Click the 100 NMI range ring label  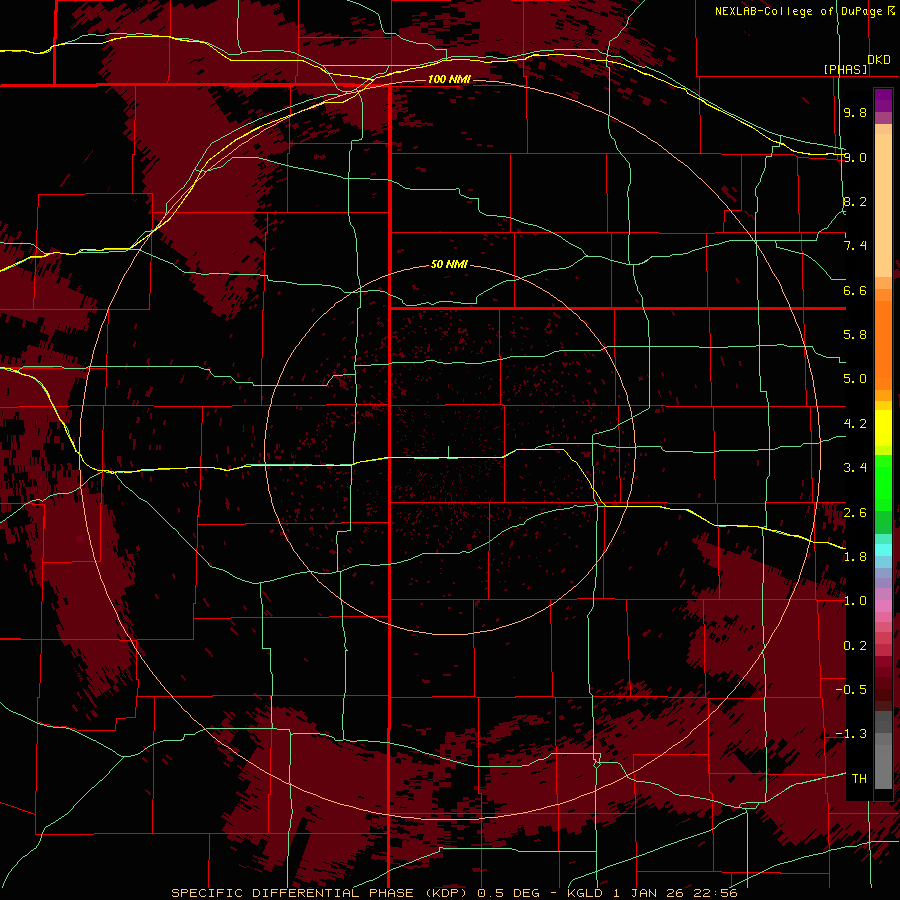449,79
